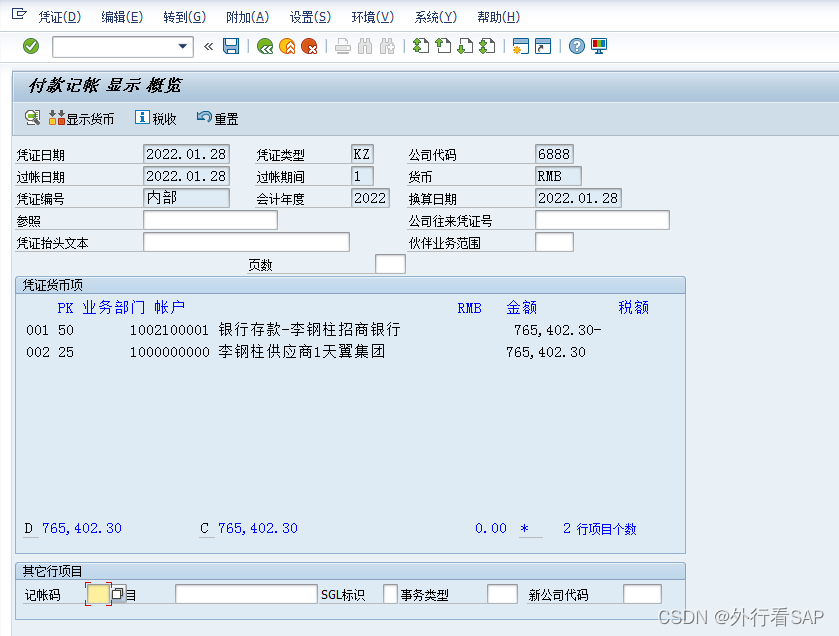Viewport: 839px width, 636px height.
Task: Create a new session window icon
Action: click(521, 46)
